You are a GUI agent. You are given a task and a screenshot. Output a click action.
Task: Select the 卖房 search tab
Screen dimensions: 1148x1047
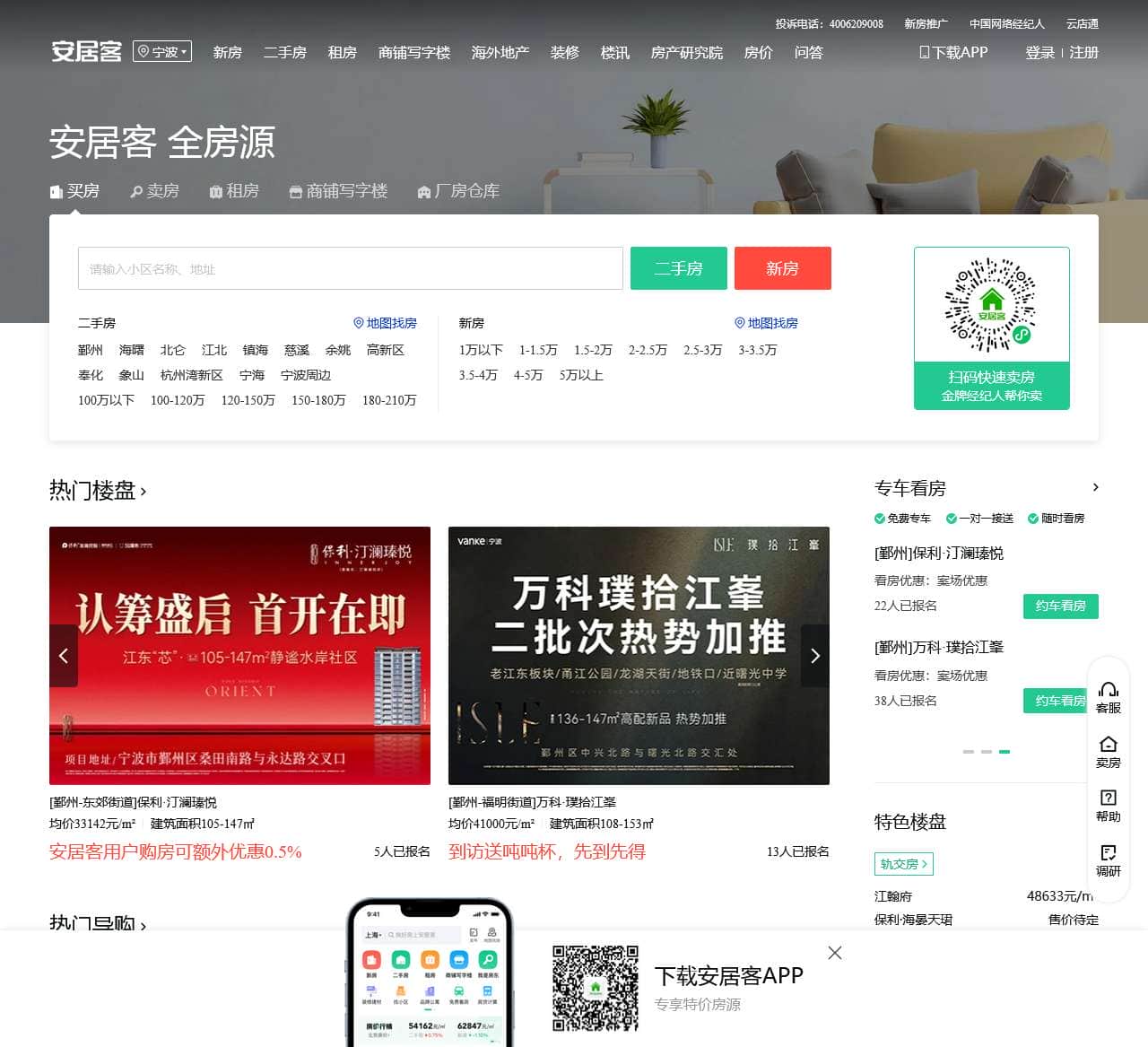pyautogui.click(x=155, y=191)
